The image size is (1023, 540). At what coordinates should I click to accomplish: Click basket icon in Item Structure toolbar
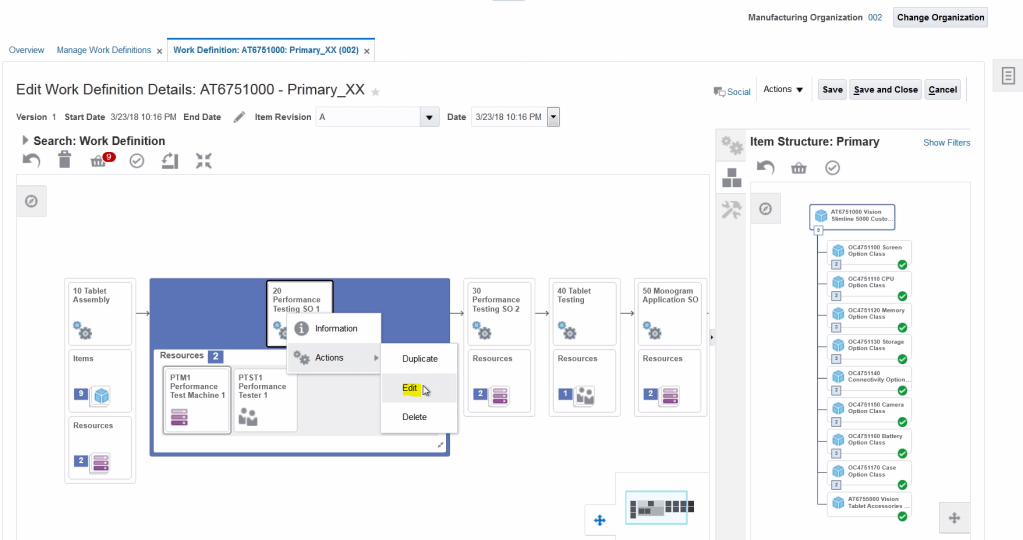pos(798,168)
